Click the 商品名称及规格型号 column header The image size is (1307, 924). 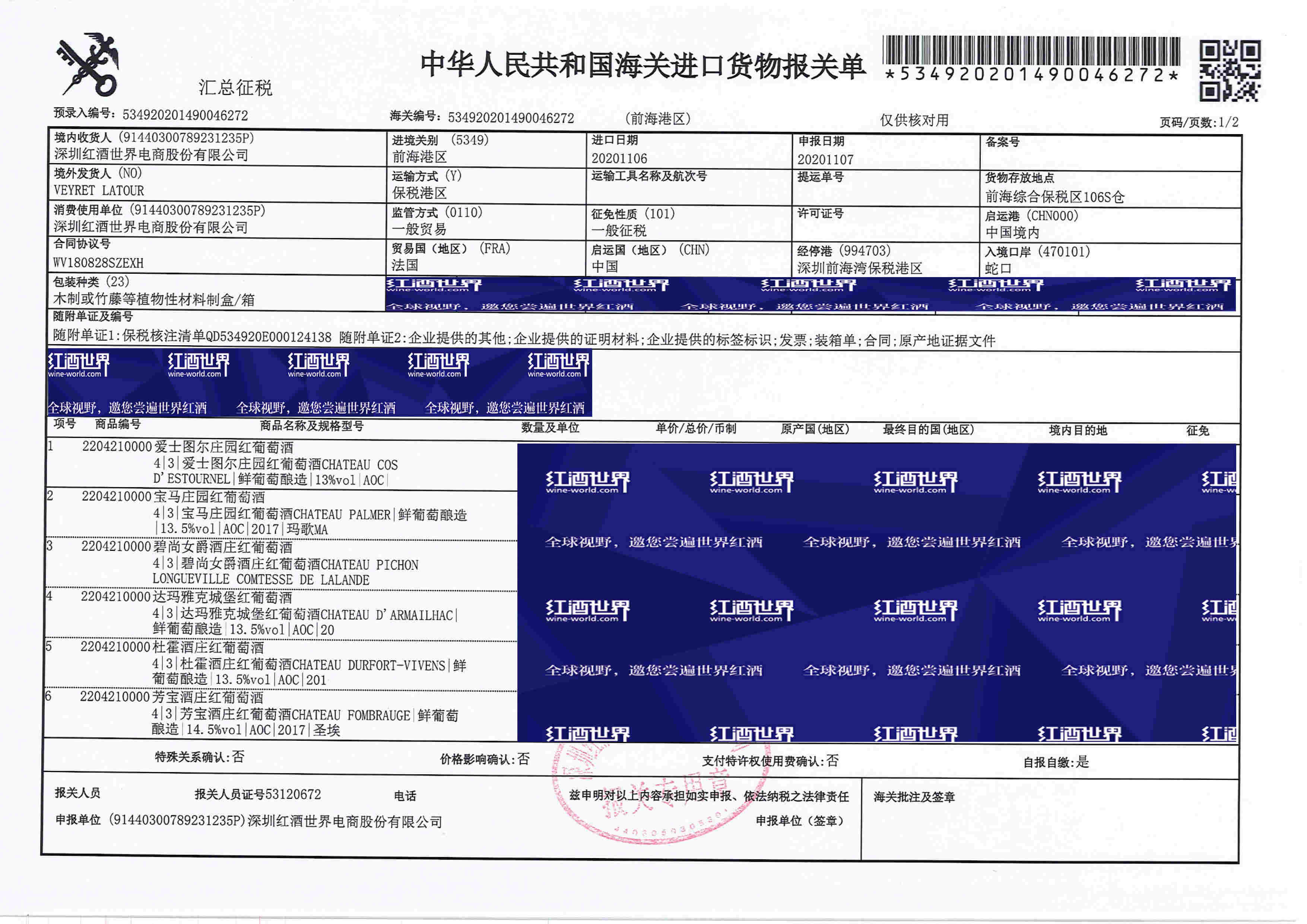[x=311, y=426]
